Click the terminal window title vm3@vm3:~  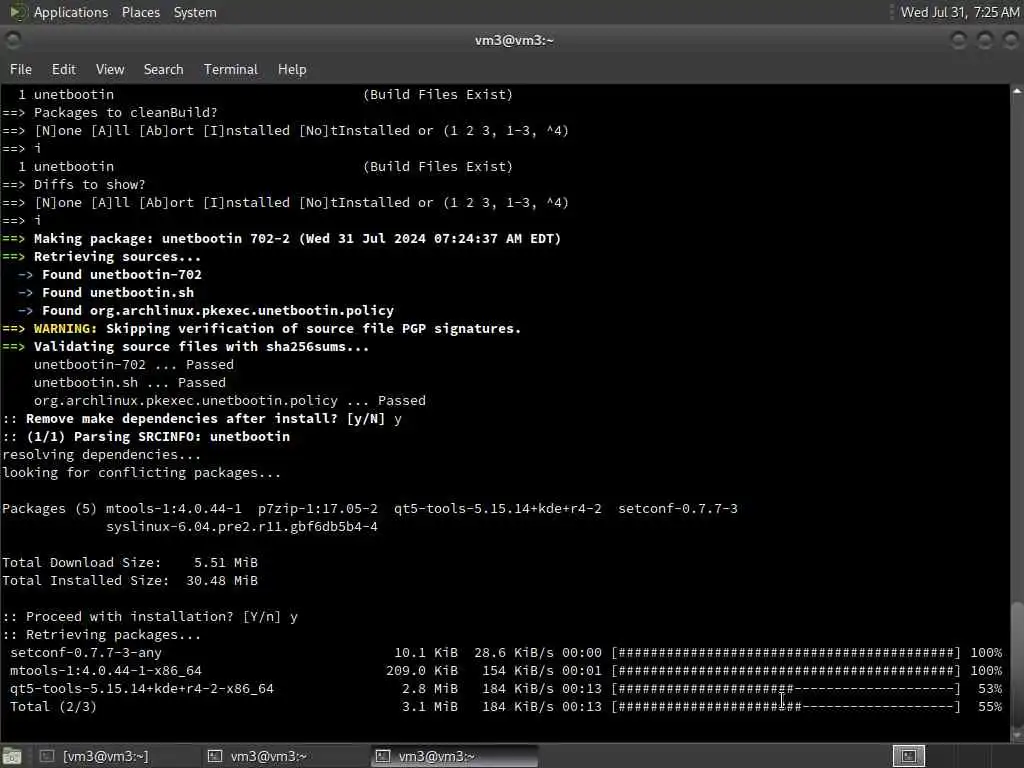click(x=514, y=40)
